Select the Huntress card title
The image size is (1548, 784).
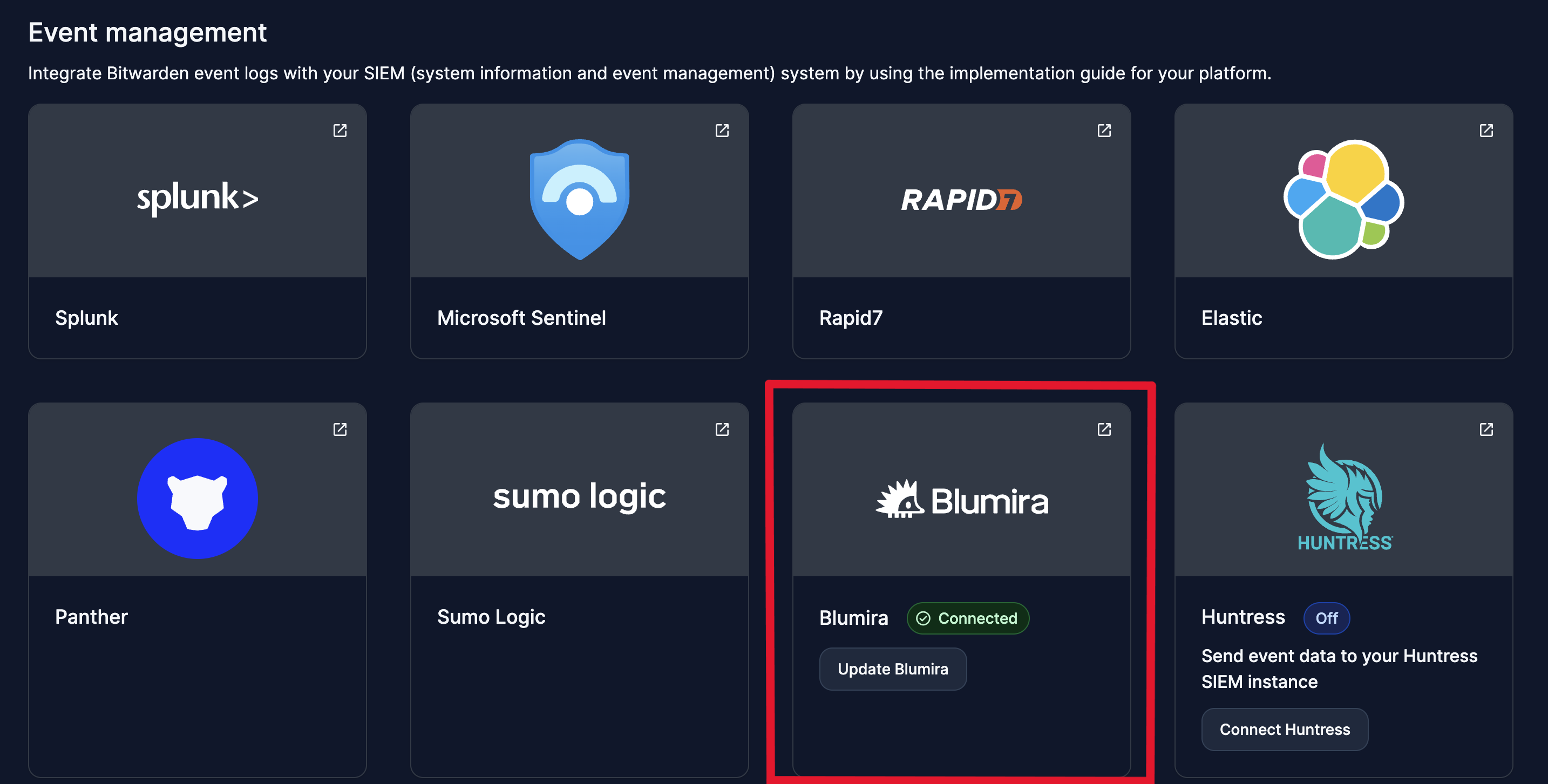(1244, 617)
